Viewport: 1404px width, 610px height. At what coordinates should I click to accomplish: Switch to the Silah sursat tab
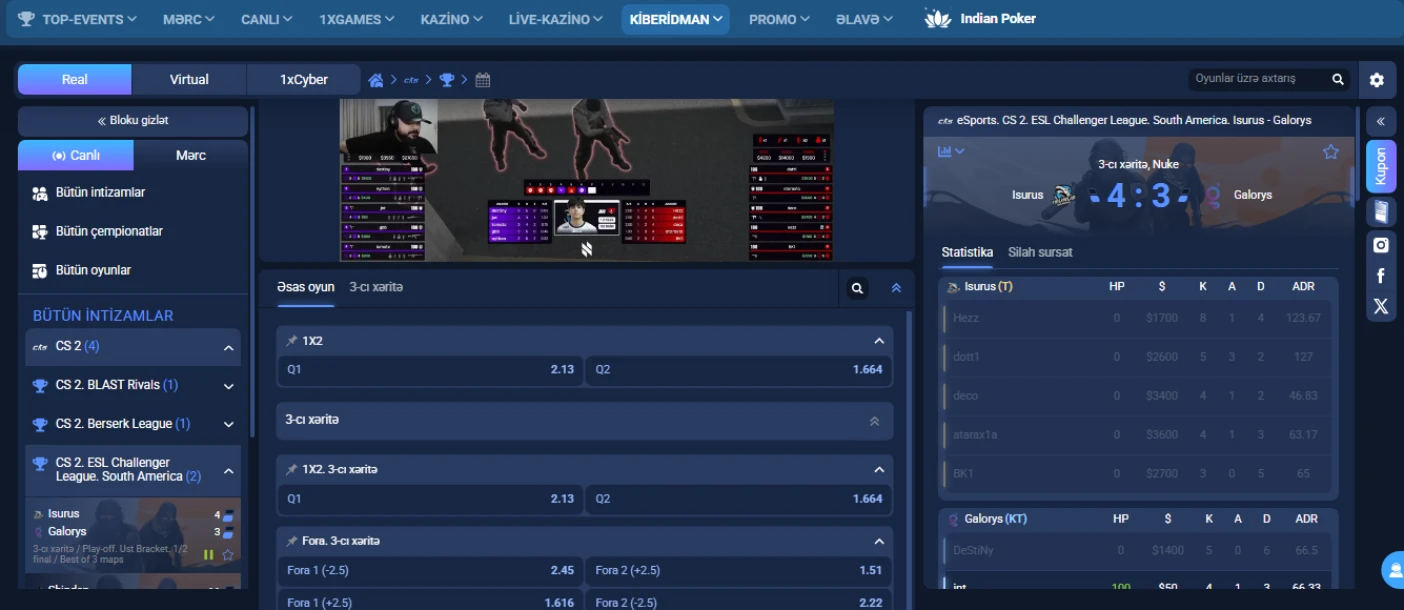[1040, 252]
